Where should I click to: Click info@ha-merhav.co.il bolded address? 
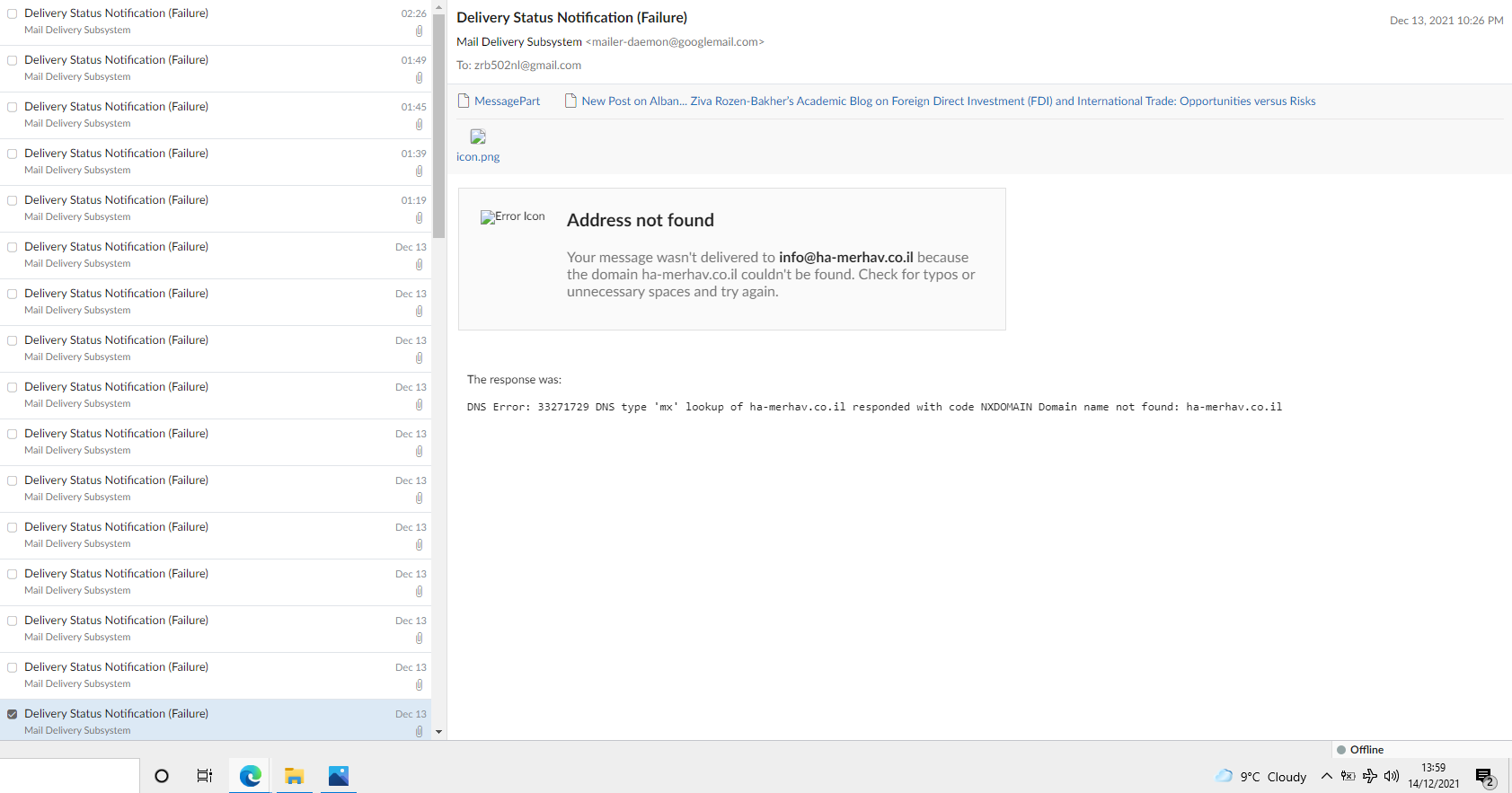pyautogui.click(x=845, y=257)
